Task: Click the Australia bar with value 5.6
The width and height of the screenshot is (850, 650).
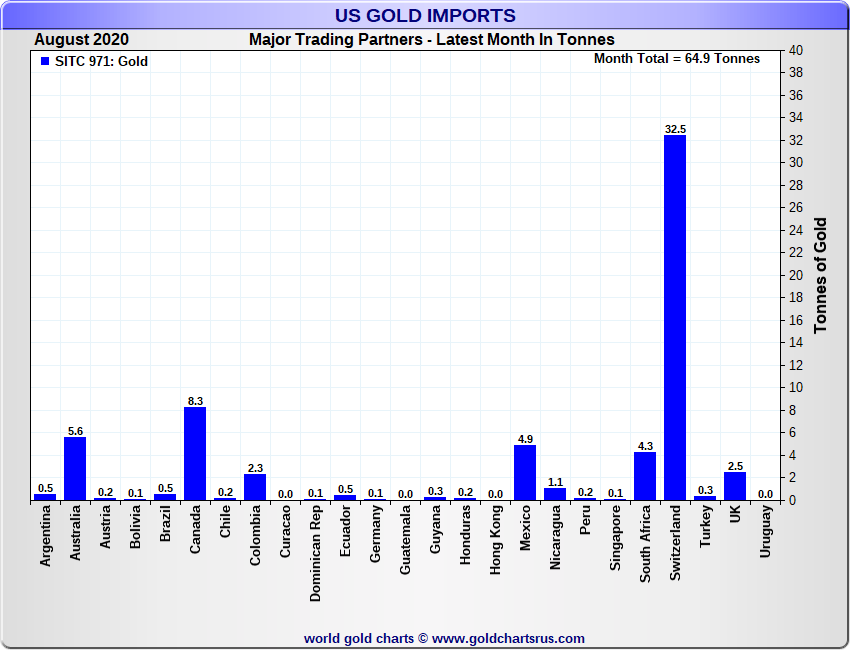Action: [x=75, y=468]
